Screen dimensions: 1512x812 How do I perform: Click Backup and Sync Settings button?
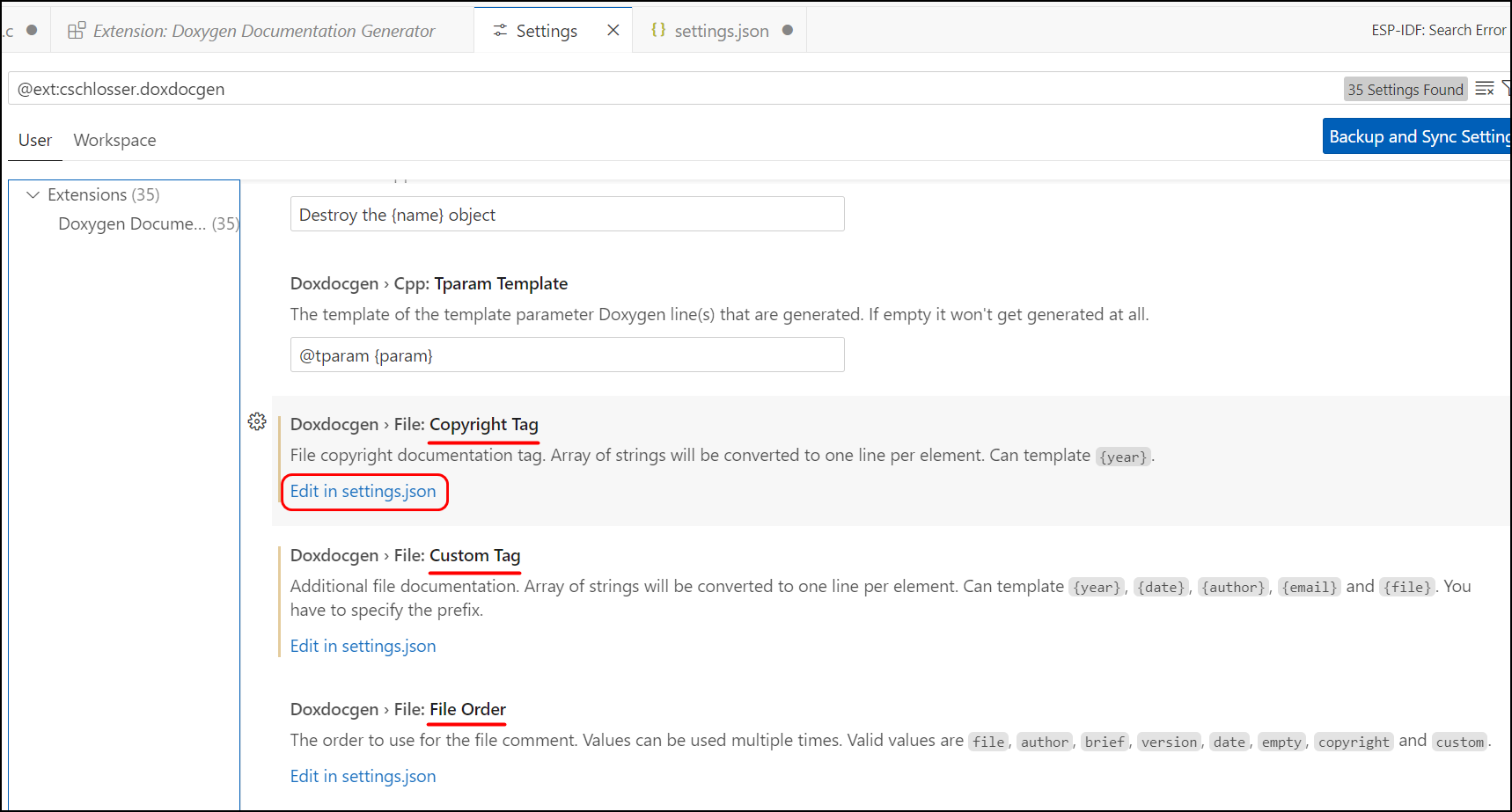(1417, 136)
